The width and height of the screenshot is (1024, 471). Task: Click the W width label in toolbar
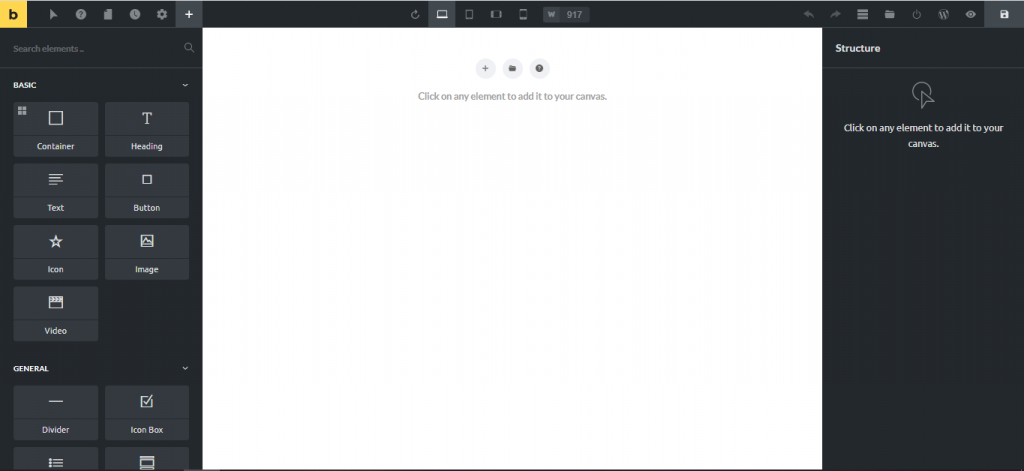[x=552, y=14]
